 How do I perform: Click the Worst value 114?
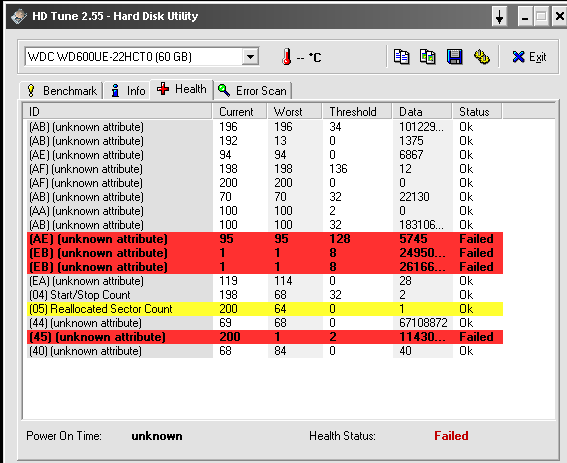[x=283, y=281]
